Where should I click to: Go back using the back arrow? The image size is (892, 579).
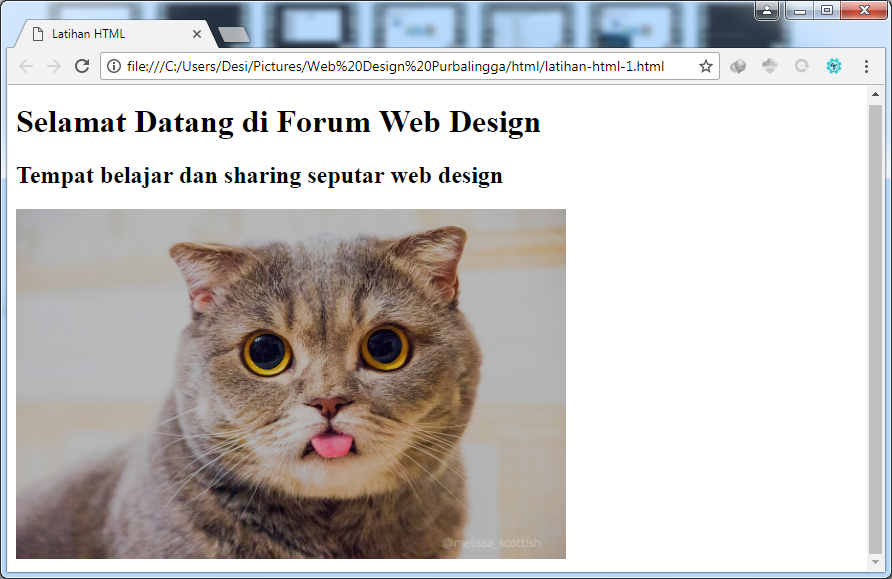(26, 66)
